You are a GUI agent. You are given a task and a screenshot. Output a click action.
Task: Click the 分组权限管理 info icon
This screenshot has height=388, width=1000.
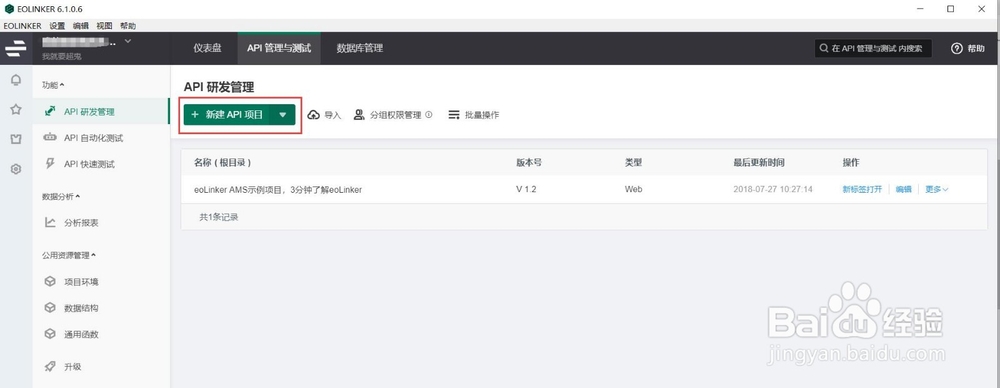pos(429,115)
